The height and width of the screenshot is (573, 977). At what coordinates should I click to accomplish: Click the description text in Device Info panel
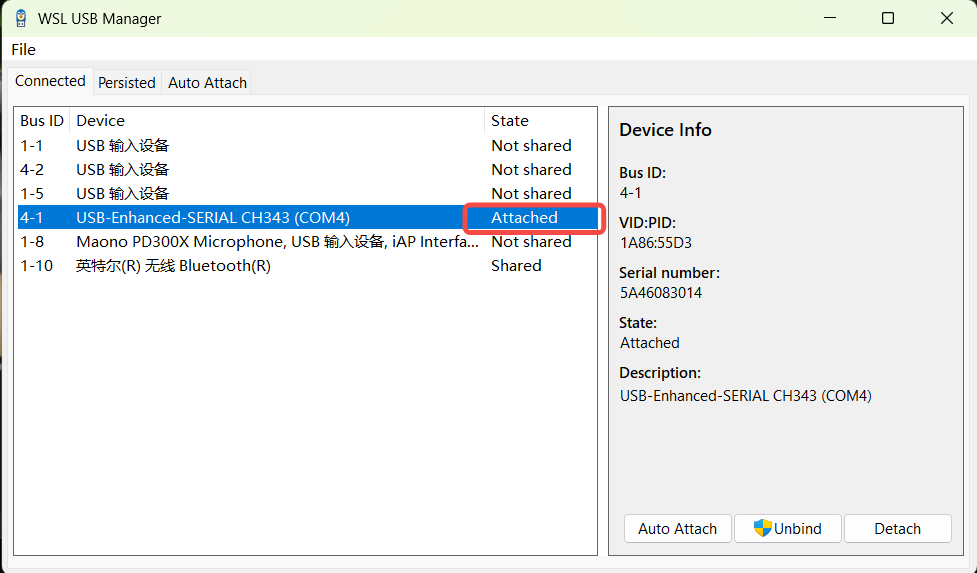coord(745,395)
